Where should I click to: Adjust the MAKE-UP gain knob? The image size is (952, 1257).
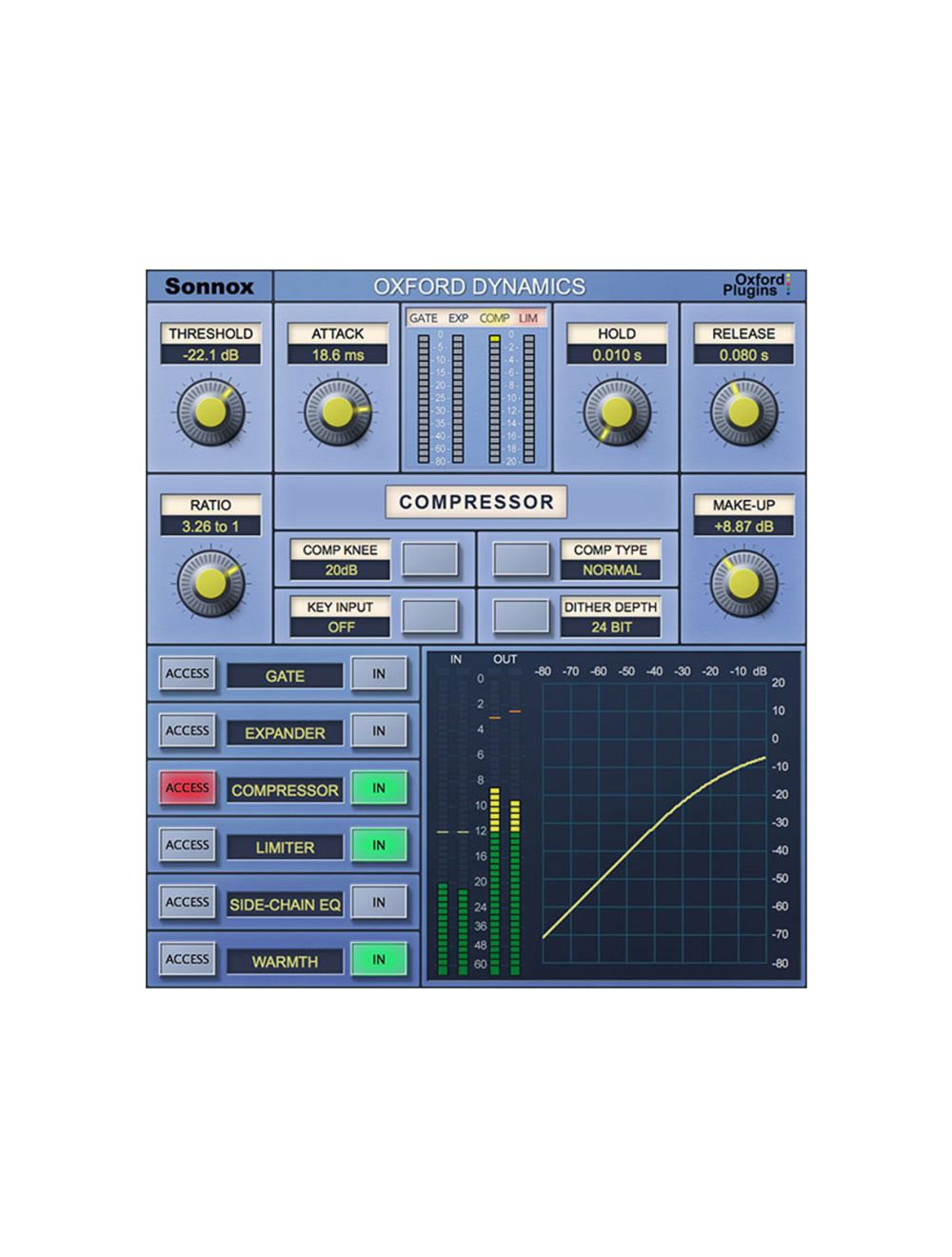pyautogui.click(x=744, y=581)
